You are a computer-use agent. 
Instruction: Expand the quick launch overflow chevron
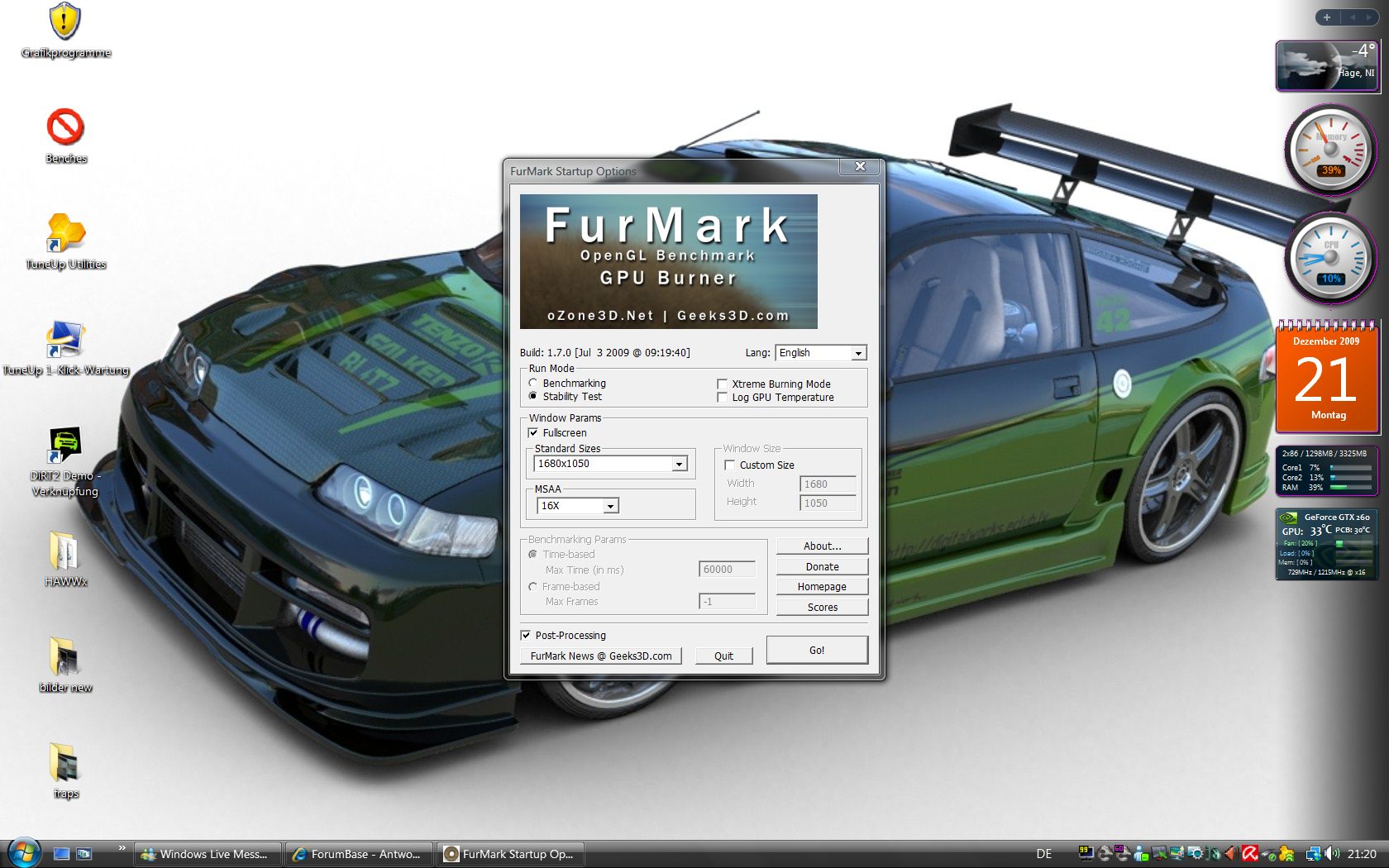pyautogui.click(x=122, y=848)
